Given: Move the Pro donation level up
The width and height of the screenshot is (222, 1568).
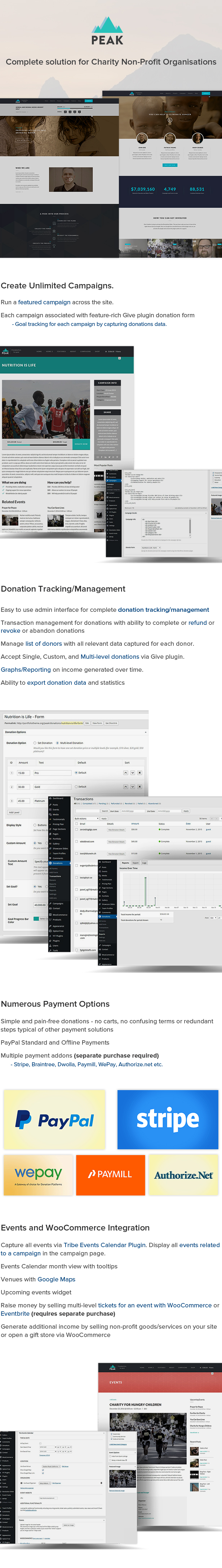Looking at the screenshot, I should tap(126, 773).
